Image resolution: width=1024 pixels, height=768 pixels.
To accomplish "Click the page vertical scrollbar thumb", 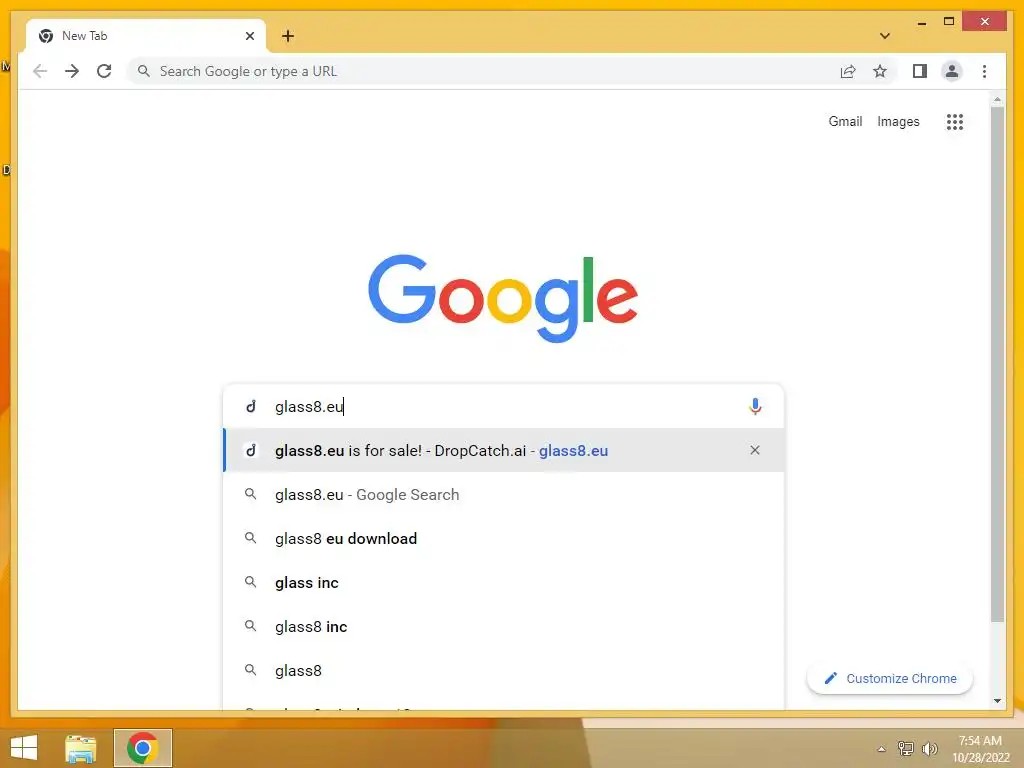I will 997,364.
